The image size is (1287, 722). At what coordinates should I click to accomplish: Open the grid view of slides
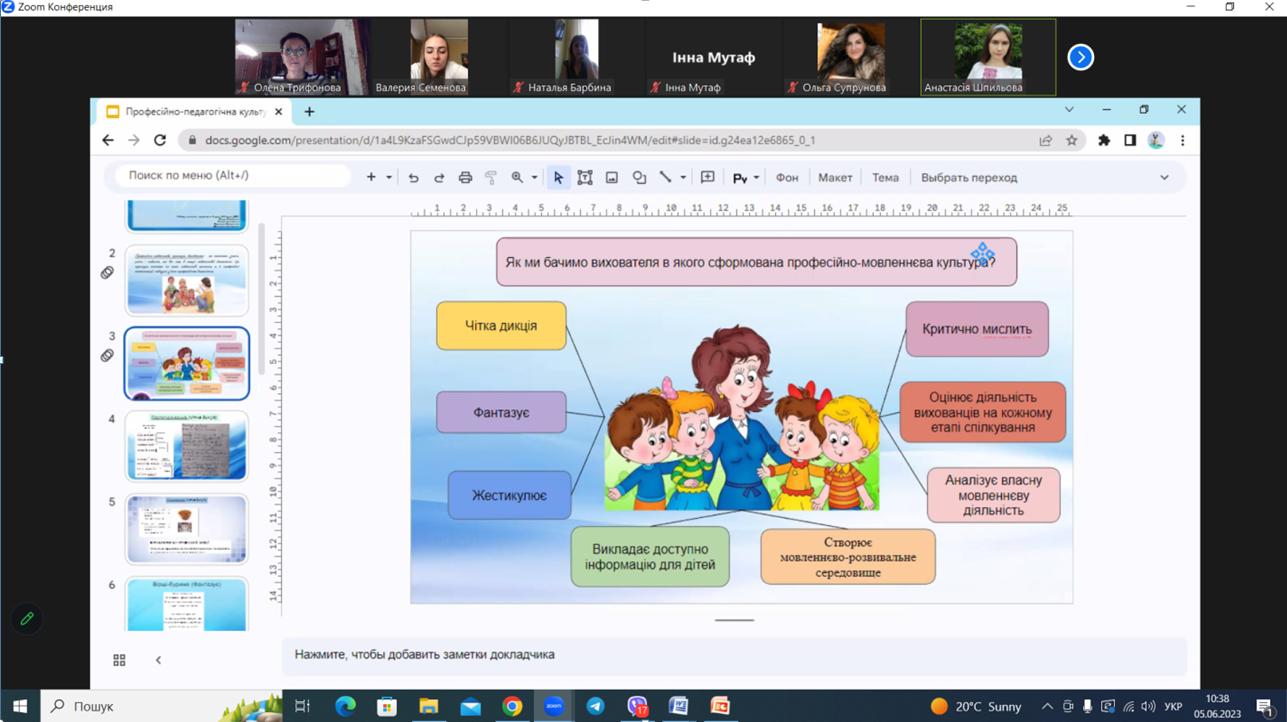click(x=119, y=660)
